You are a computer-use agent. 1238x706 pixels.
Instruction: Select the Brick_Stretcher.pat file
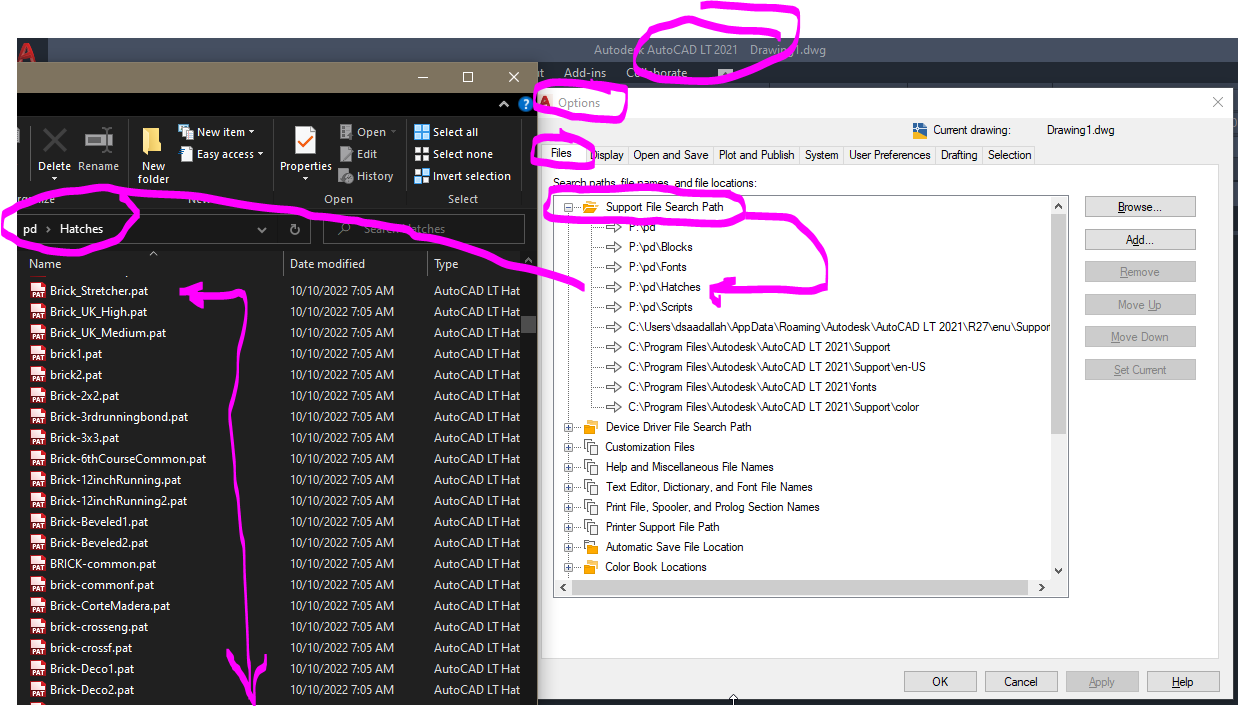(x=98, y=291)
